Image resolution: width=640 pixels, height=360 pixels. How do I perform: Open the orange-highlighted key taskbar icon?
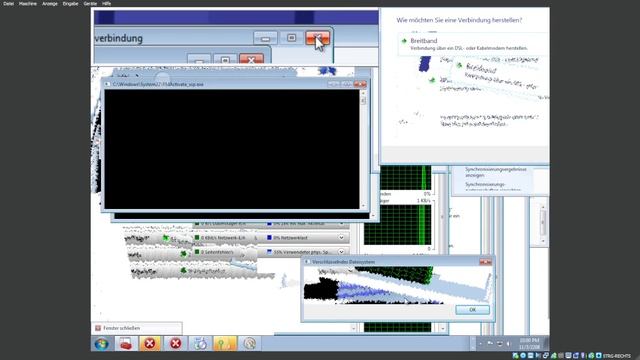224,344
